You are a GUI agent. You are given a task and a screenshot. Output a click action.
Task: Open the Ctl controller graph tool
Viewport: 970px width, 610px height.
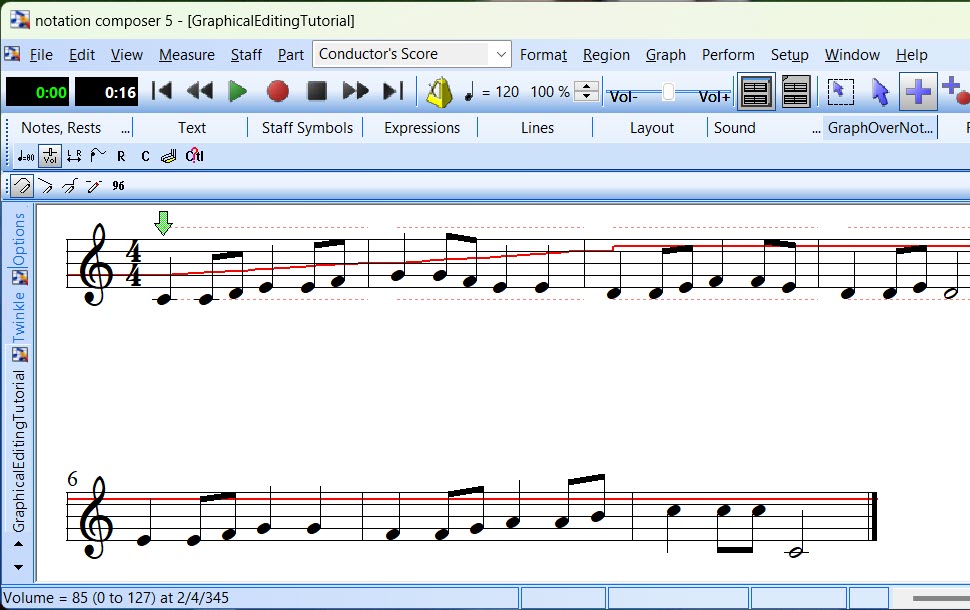[195, 156]
